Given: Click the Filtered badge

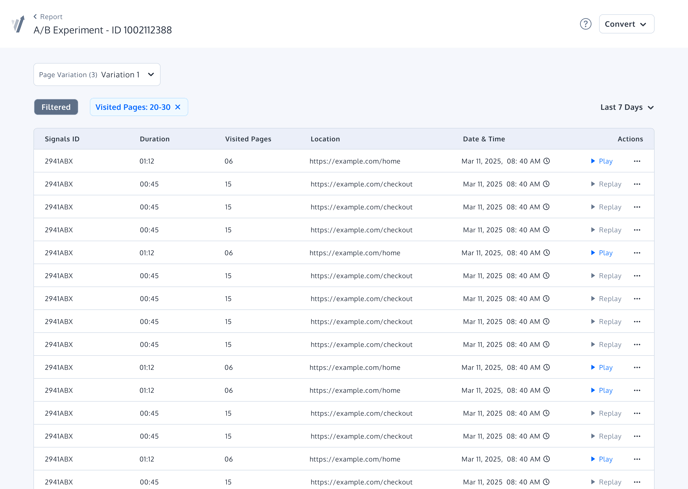Looking at the screenshot, I should (56, 107).
